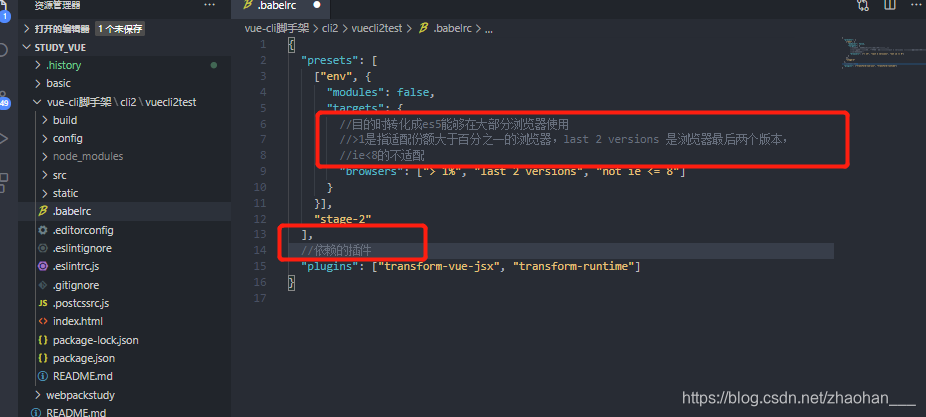Expand the node_modules folder
The width and height of the screenshot is (926, 417).
click(45, 157)
